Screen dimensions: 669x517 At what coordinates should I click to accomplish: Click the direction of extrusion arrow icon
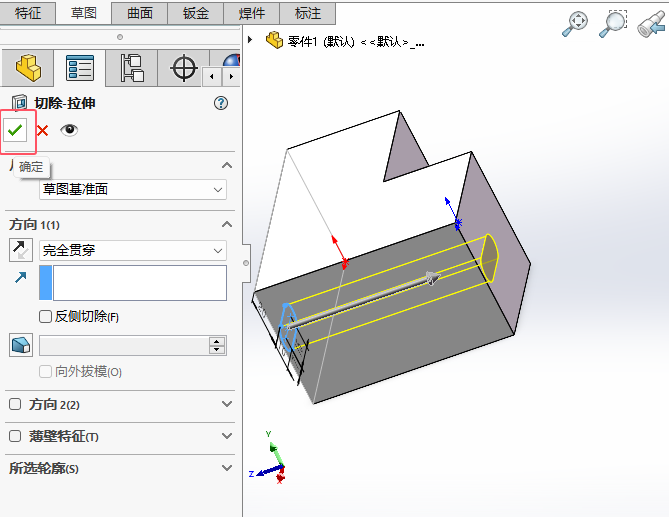[x=20, y=278]
